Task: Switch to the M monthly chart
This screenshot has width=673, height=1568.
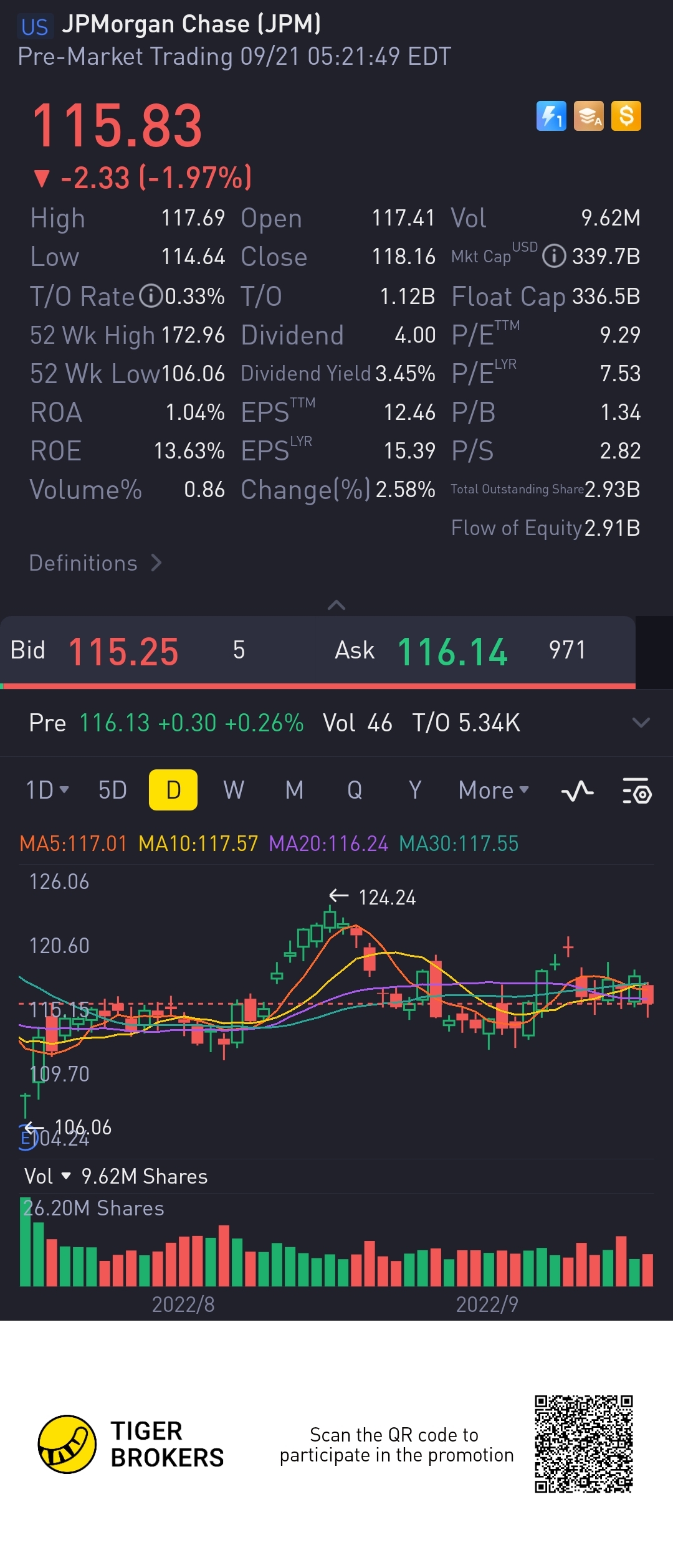Action: 294,790
